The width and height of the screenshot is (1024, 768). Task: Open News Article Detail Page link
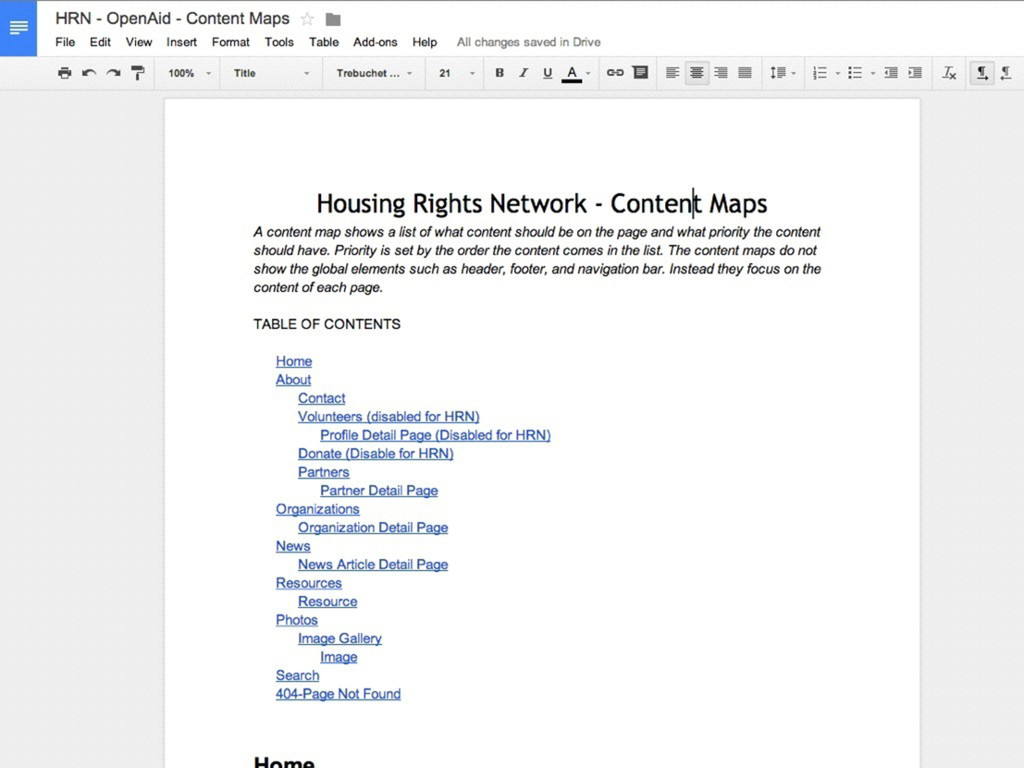373,564
